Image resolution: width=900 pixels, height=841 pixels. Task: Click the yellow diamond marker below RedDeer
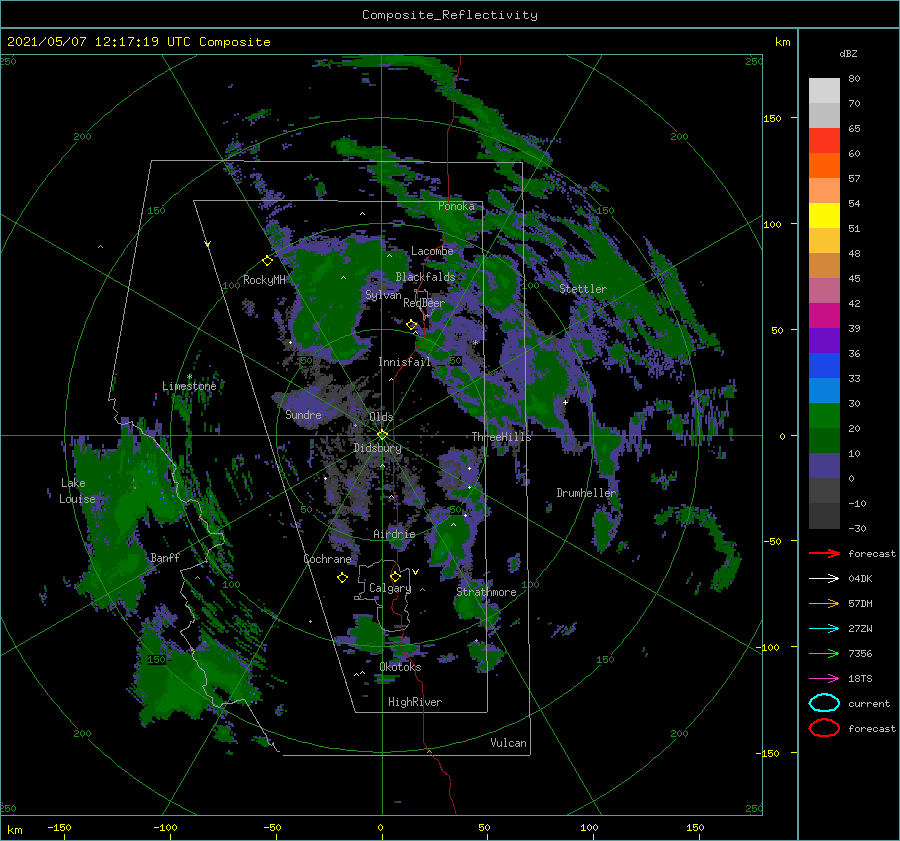point(412,325)
